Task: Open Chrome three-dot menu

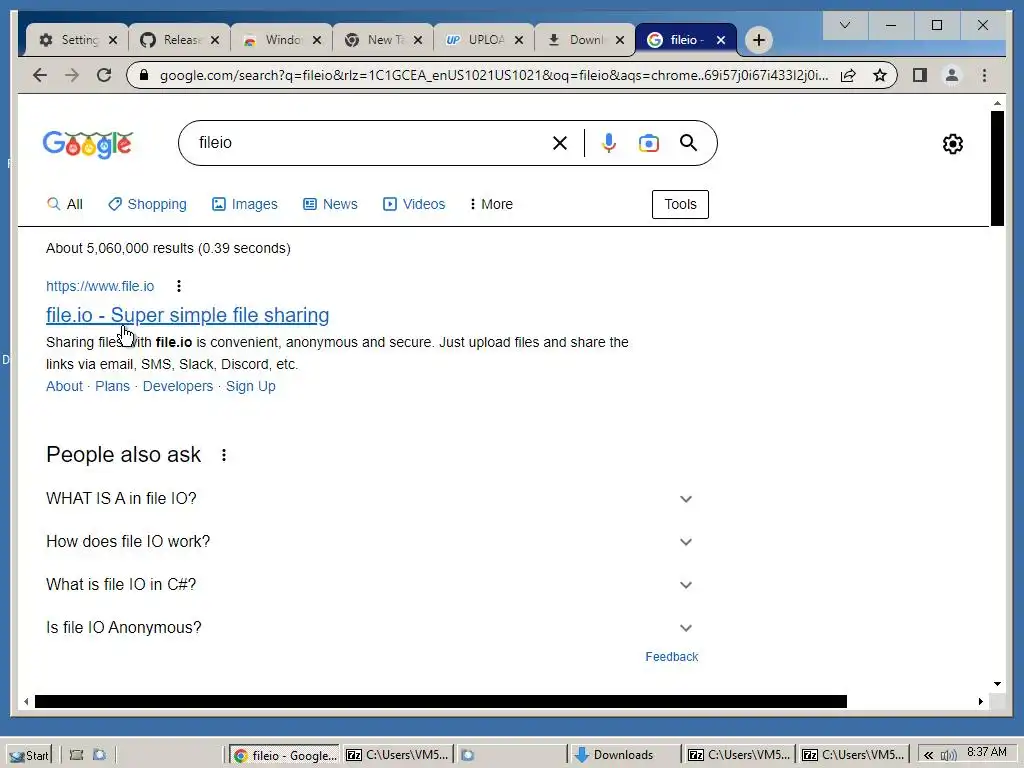Action: point(984,76)
